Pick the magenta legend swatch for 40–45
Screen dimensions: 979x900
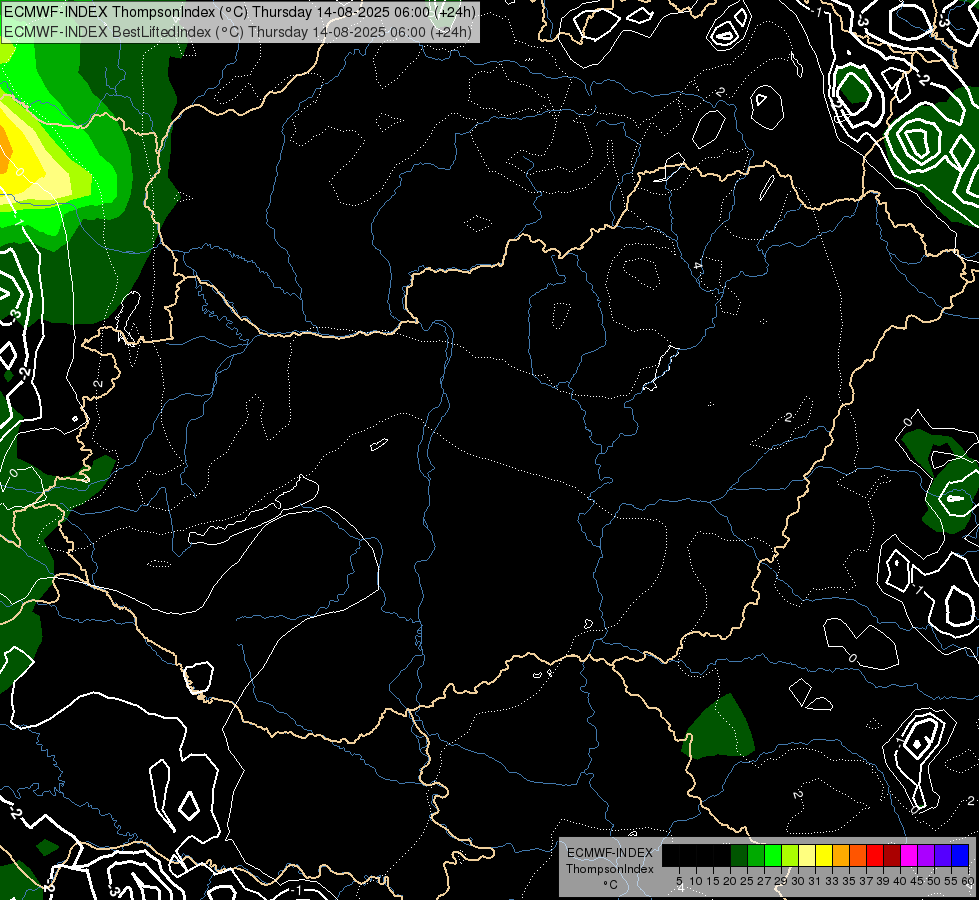[x=909, y=855]
